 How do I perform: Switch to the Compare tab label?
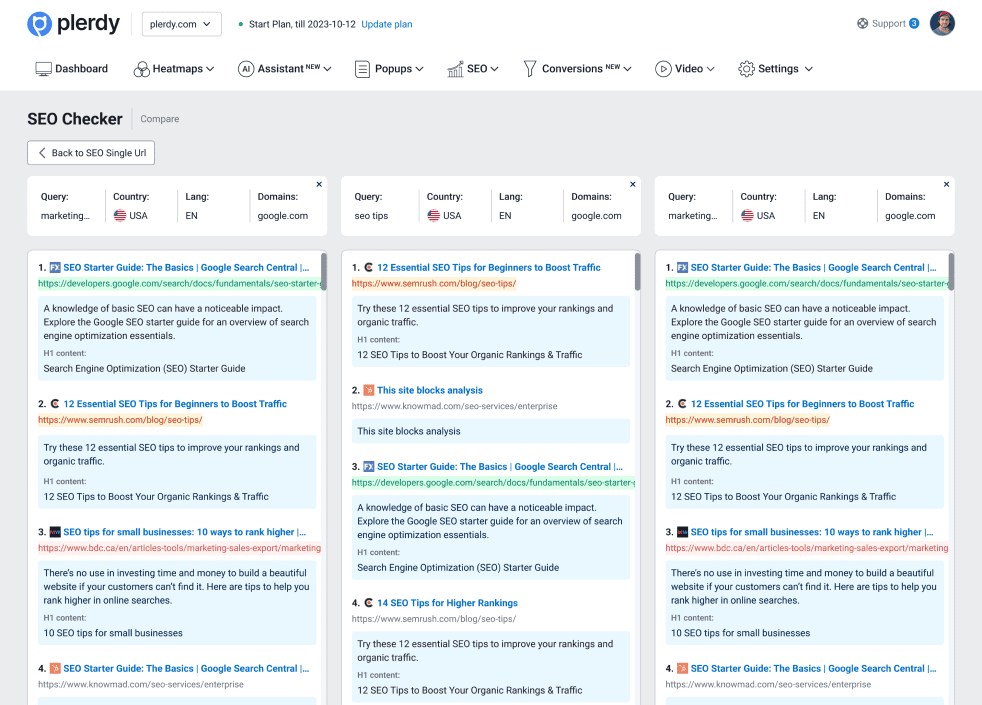click(x=160, y=119)
